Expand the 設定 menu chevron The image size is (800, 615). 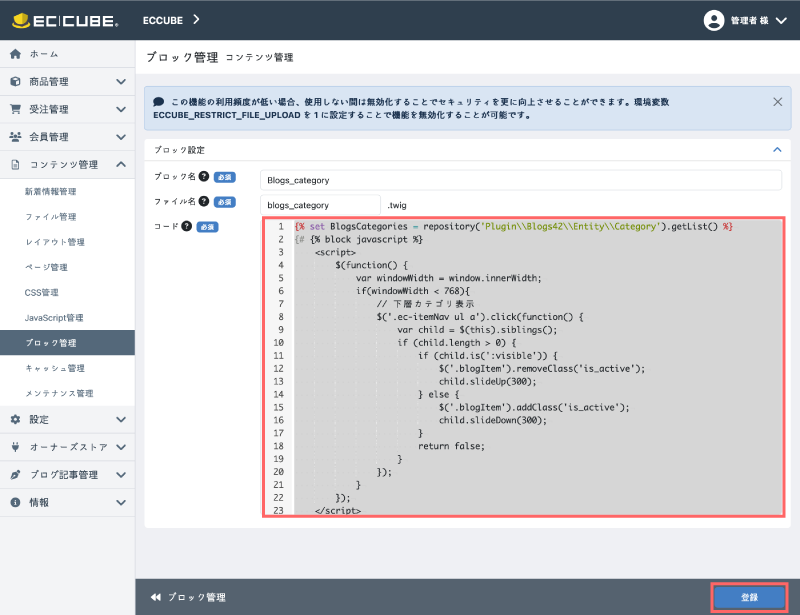(x=121, y=420)
